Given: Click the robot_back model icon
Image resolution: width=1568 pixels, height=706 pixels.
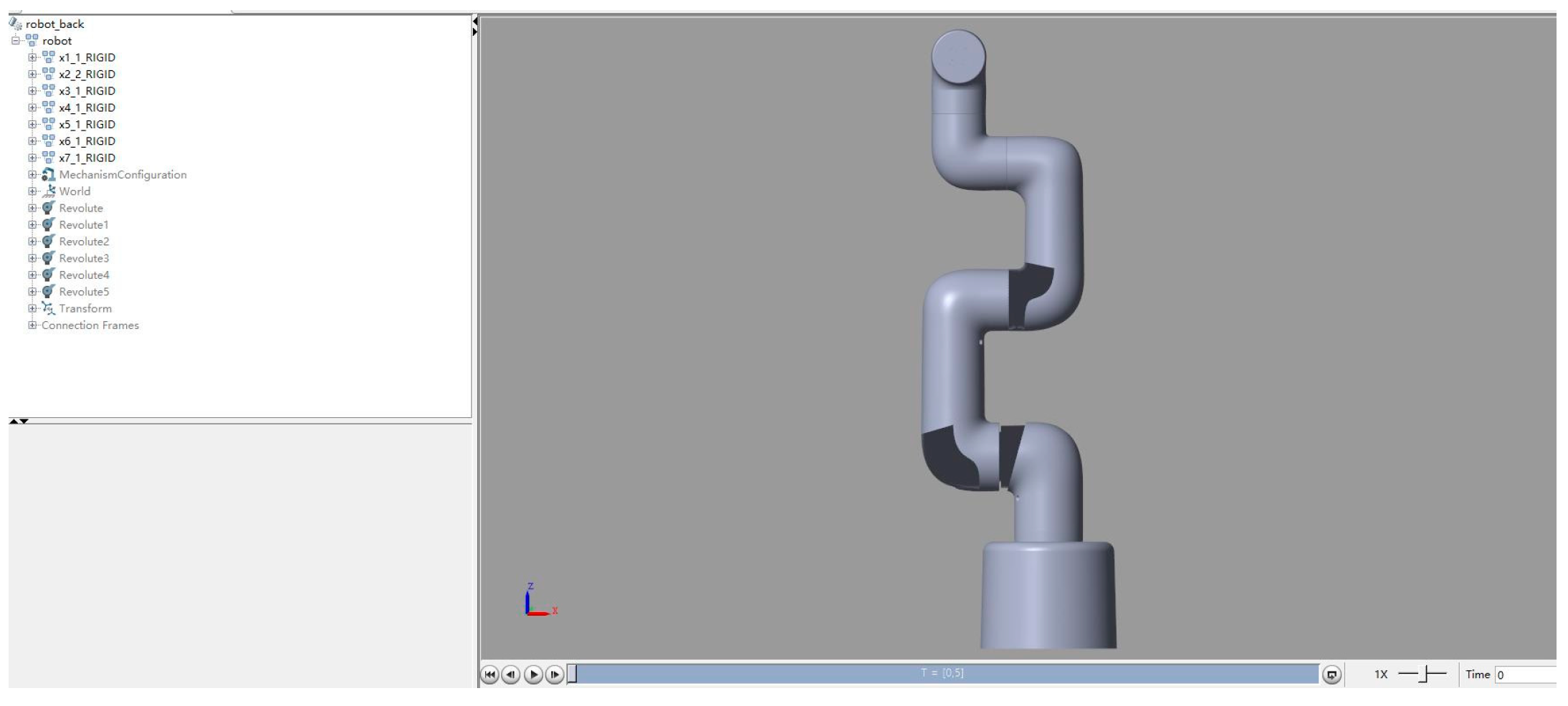Looking at the screenshot, I should (x=15, y=24).
